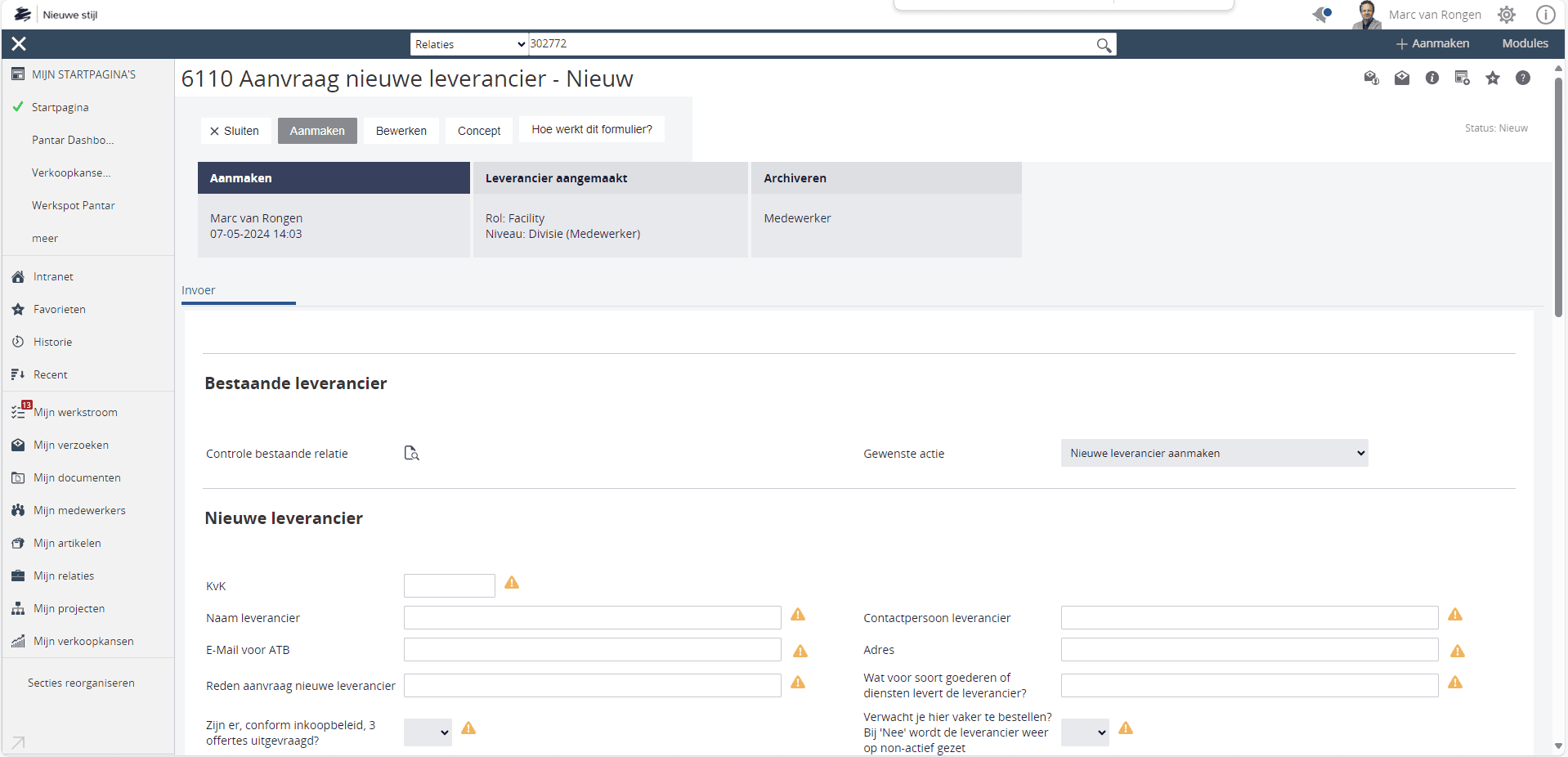1568x757 pixels.
Task: Click the page vertical scrollbar
Action: [x=1558, y=196]
